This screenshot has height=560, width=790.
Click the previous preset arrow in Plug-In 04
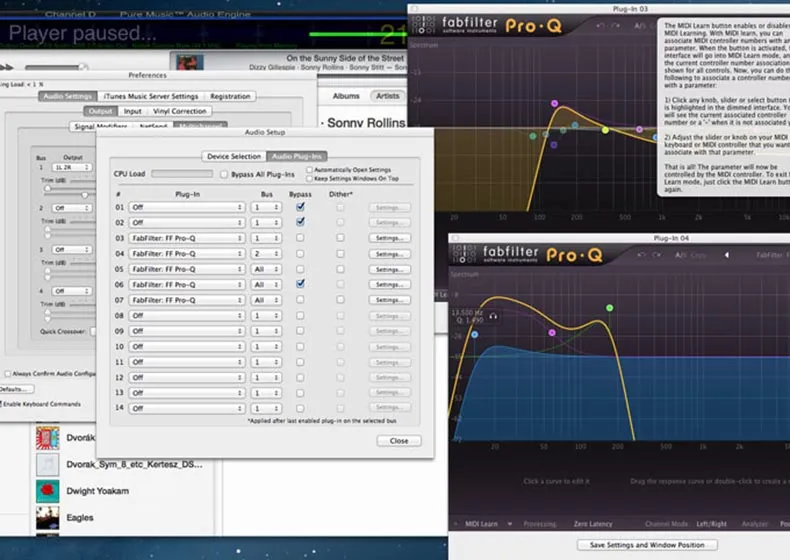click(x=727, y=255)
